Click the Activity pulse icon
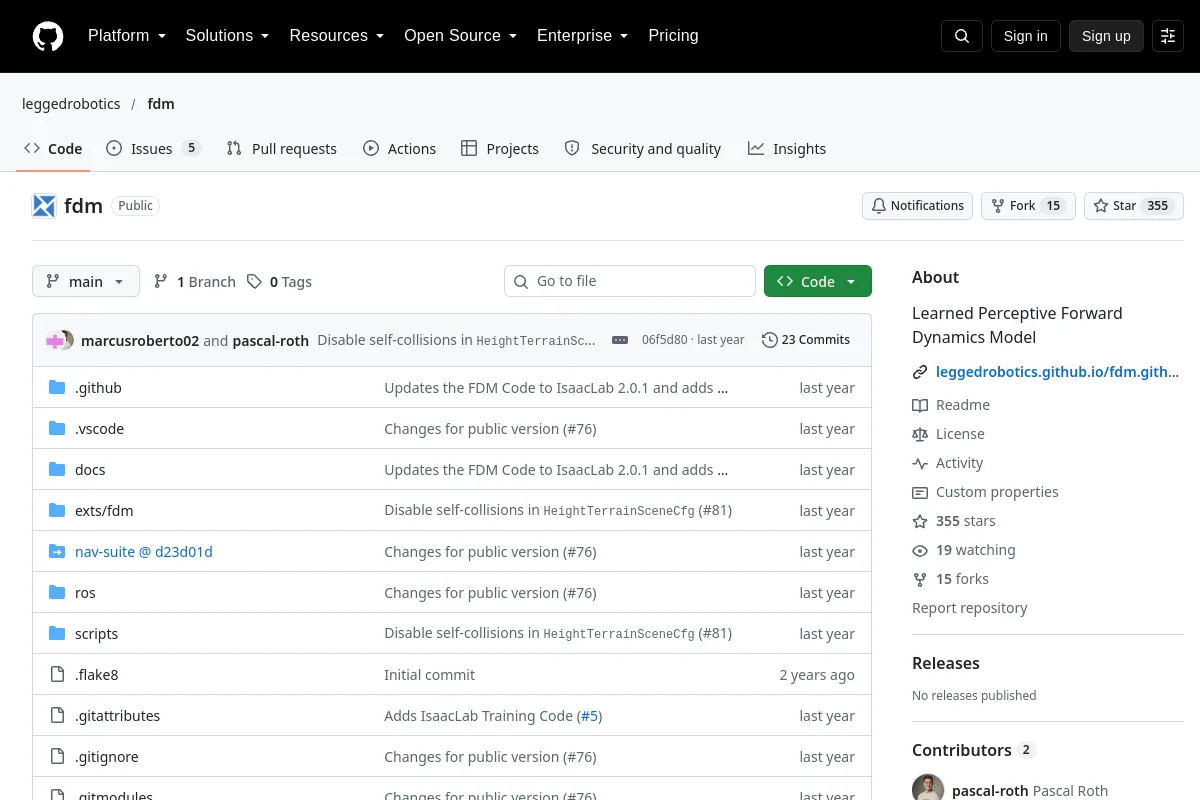1200x800 pixels. point(920,463)
